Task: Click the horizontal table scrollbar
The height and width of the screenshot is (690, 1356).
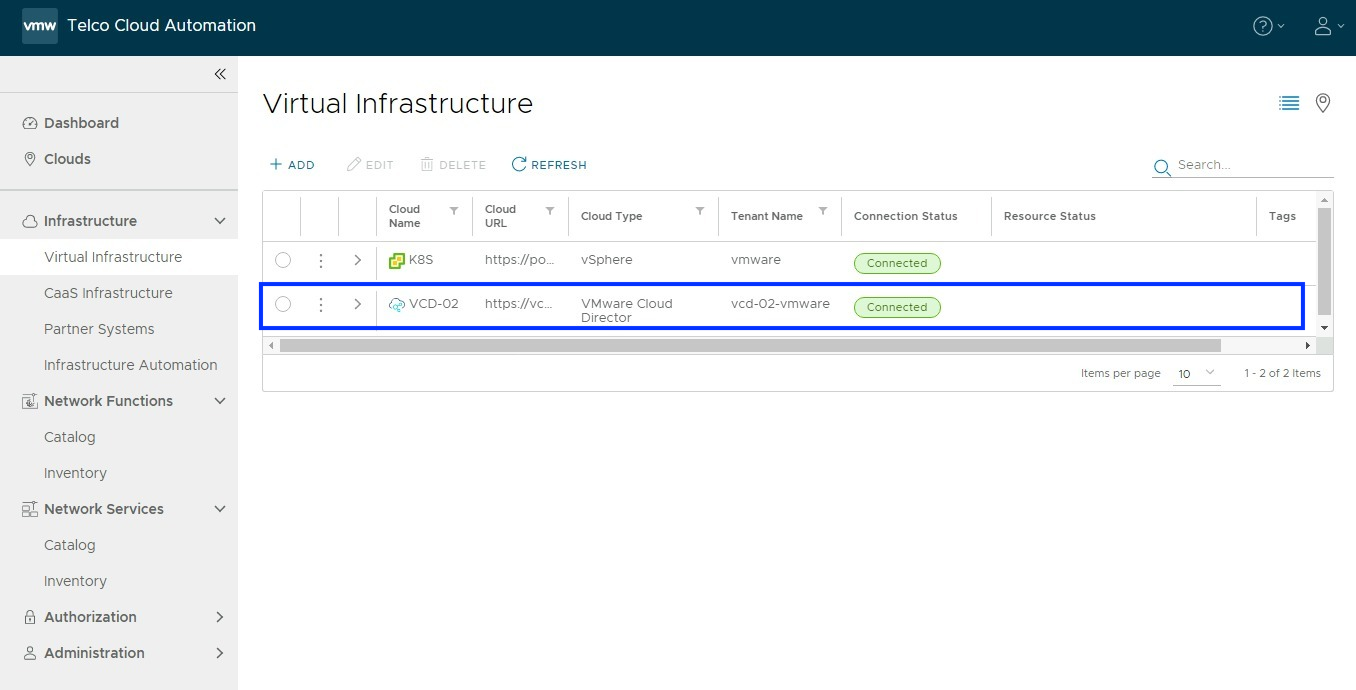Action: coord(750,345)
